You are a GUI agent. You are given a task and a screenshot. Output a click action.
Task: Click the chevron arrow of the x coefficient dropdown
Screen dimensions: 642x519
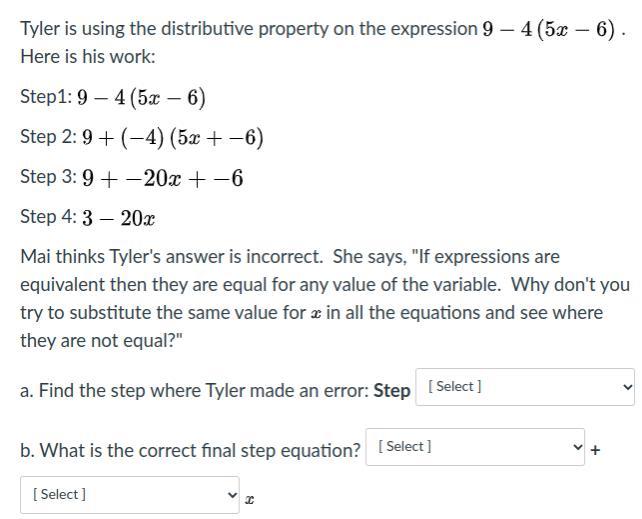pos(232,495)
